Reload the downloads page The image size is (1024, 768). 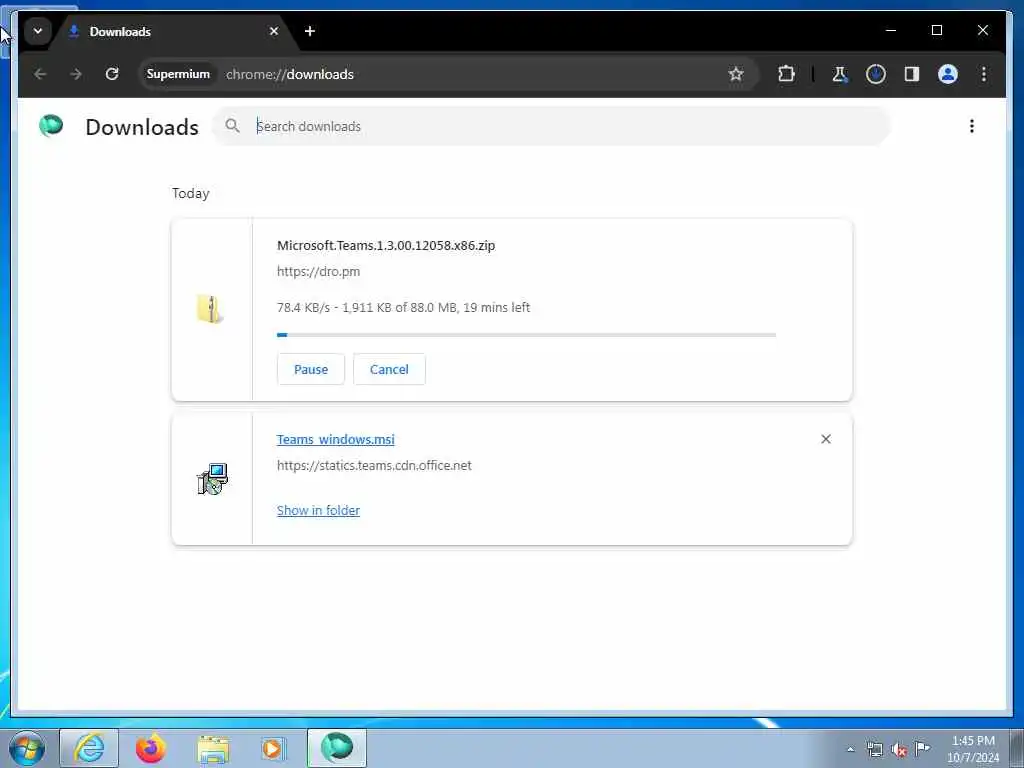click(112, 74)
